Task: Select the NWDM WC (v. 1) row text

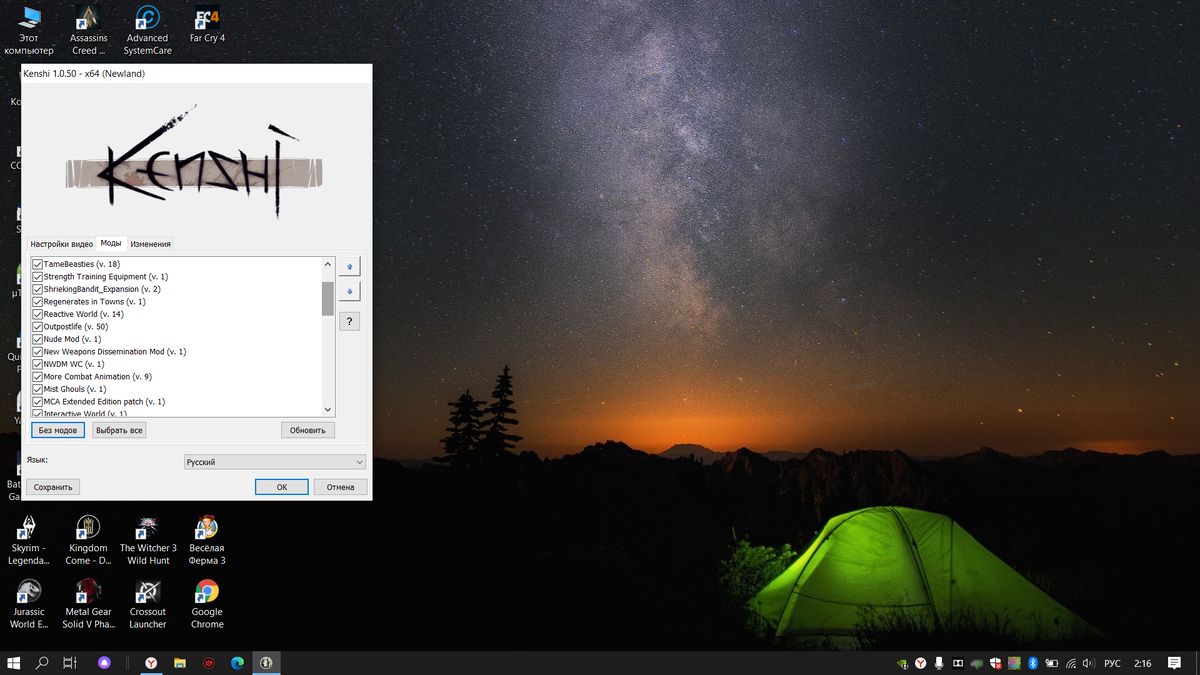Action: (74, 364)
